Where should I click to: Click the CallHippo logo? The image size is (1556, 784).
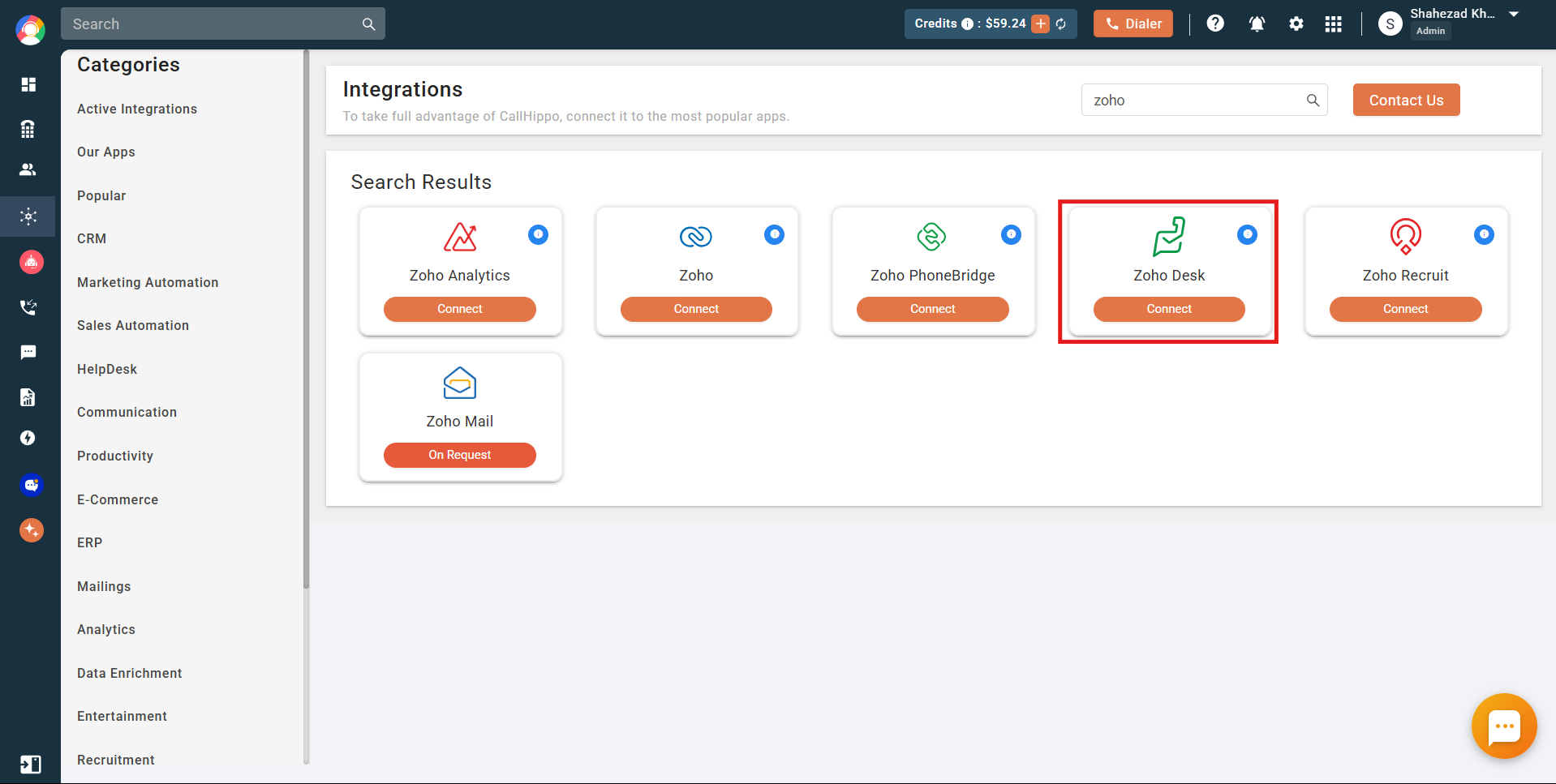pos(30,30)
